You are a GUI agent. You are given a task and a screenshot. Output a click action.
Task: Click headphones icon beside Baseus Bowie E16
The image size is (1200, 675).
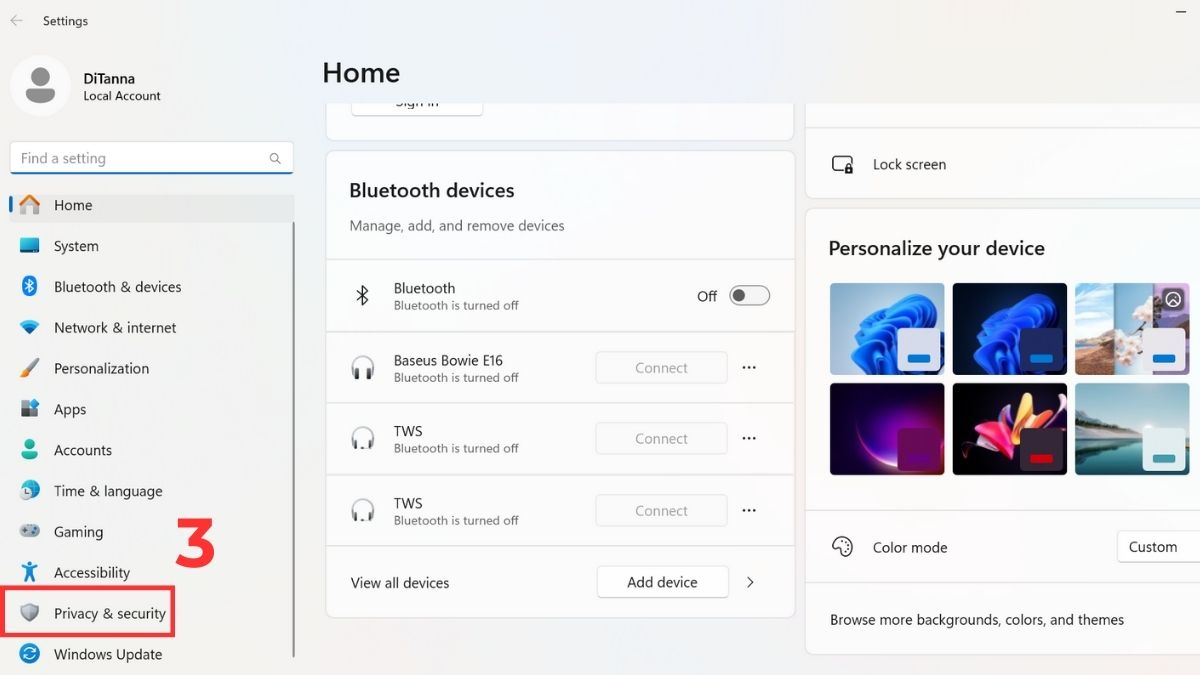click(x=363, y=368)
